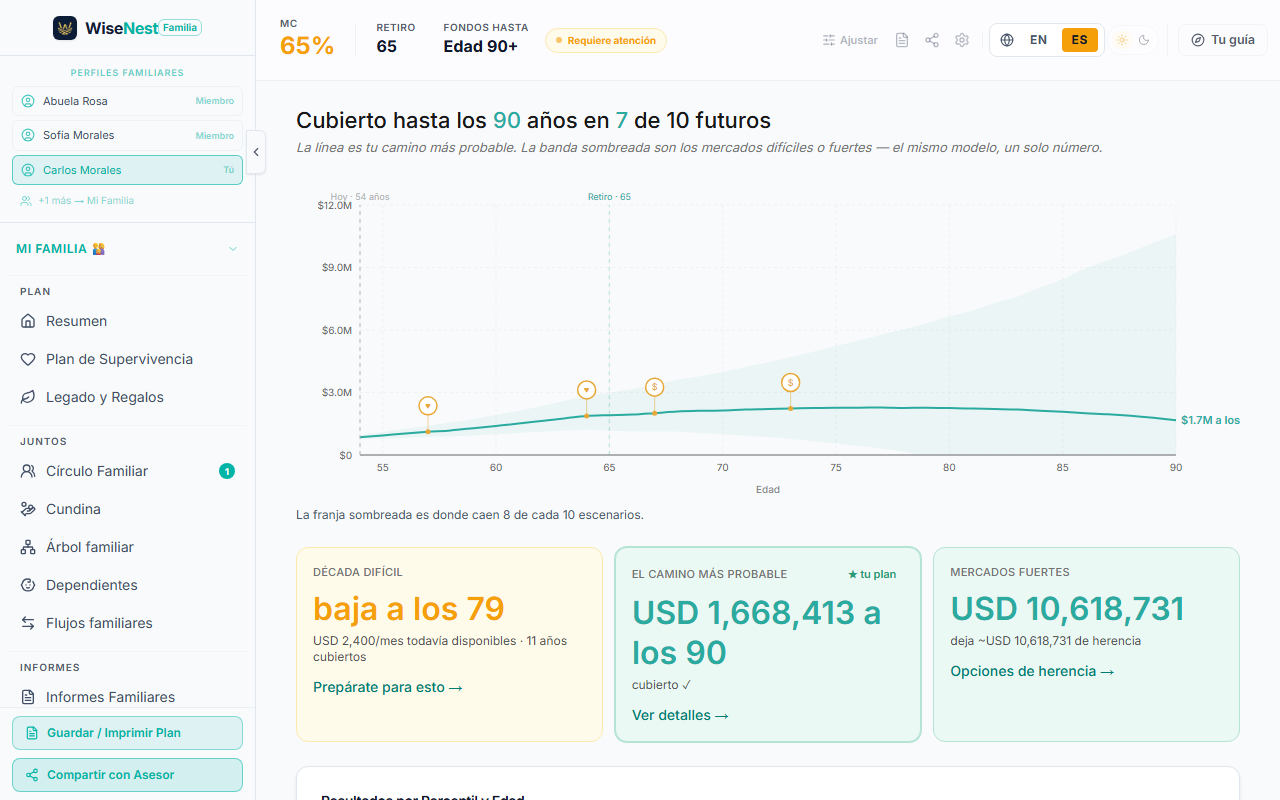Click the tu plan star badge

tap(872, 574)
